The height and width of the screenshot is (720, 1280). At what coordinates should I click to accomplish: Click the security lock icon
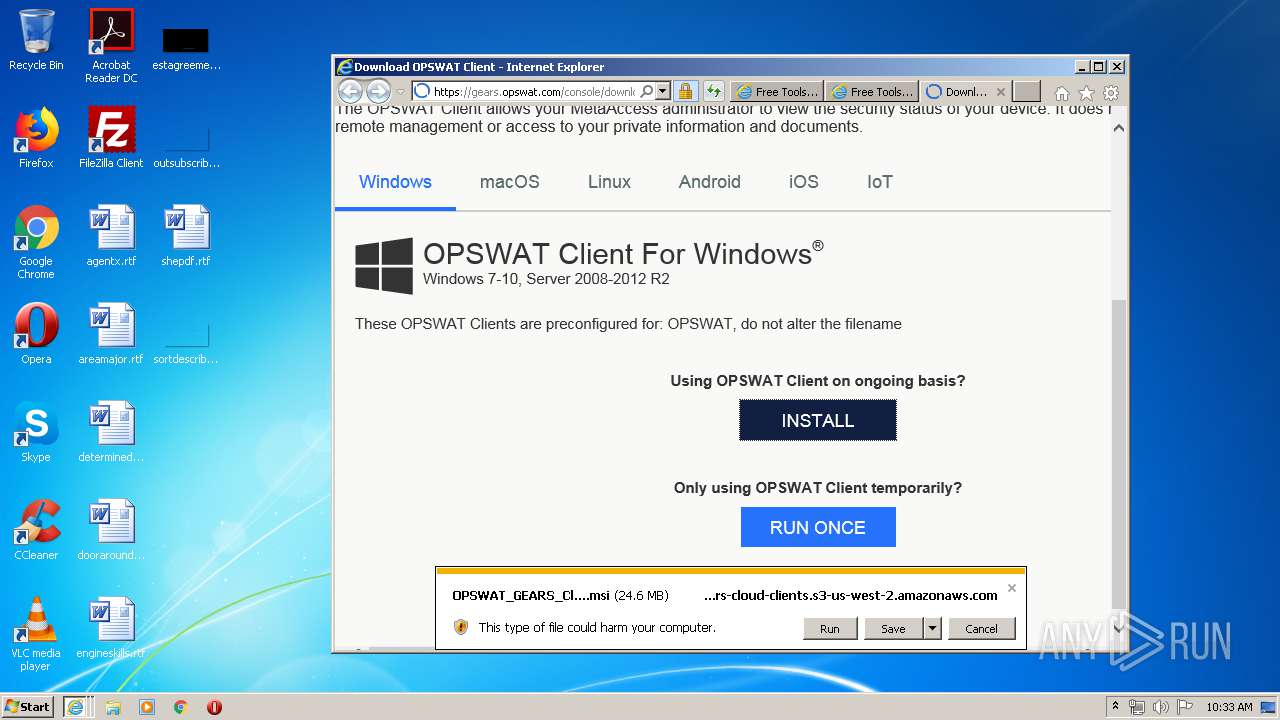click(685, 91)
